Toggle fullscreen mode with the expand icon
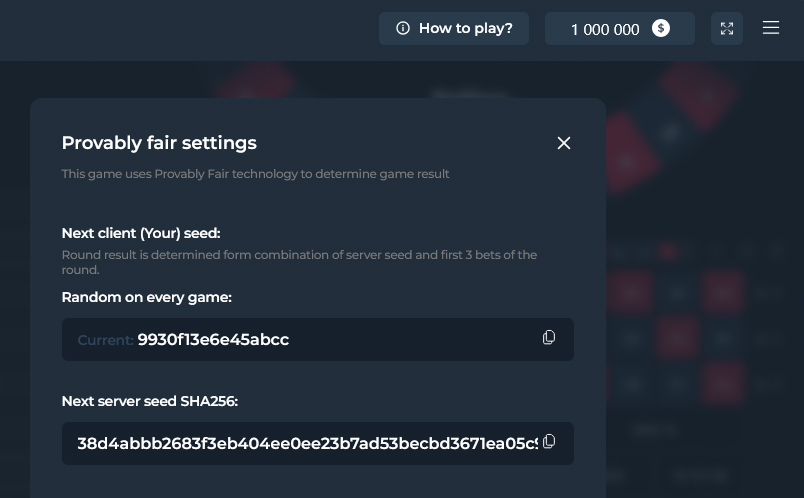804x498 pixels. [727, 28]
